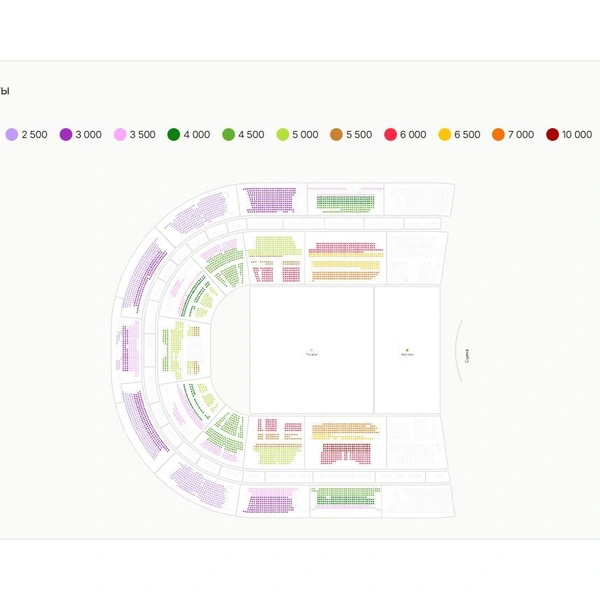Screen dimensions: 600x600
Task: Click the Сцена stage label
Action: [467, 353]
